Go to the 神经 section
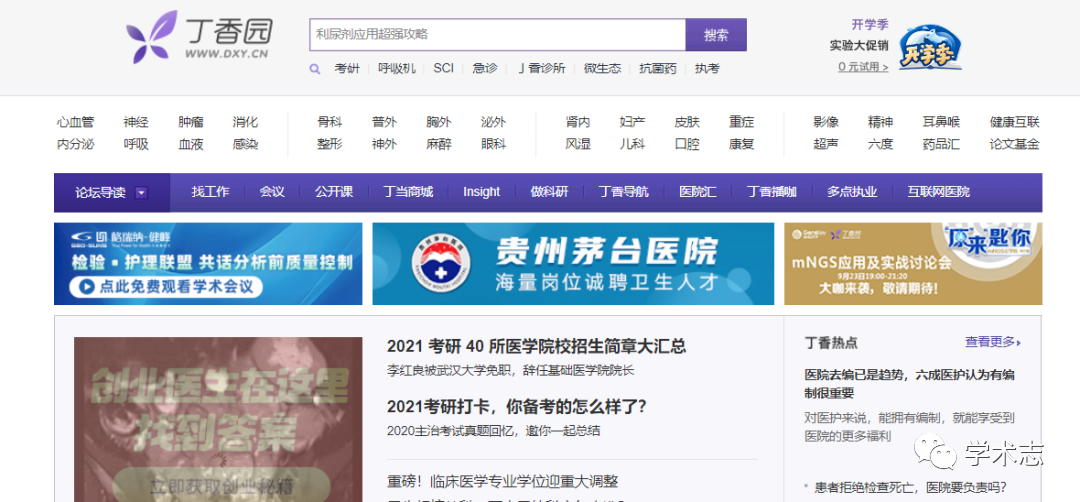This screenshot has width=1080, height=502. 136,123
